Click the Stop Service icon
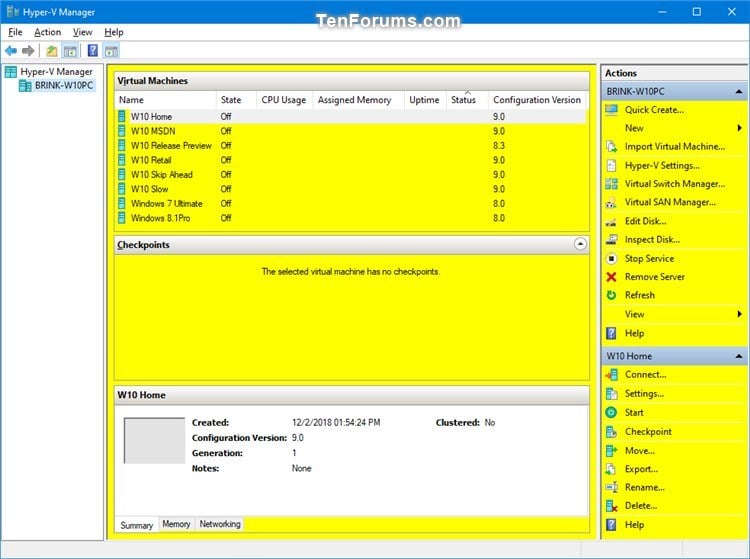Viewport: 750px width, 559px height. (x=611, y=258)
